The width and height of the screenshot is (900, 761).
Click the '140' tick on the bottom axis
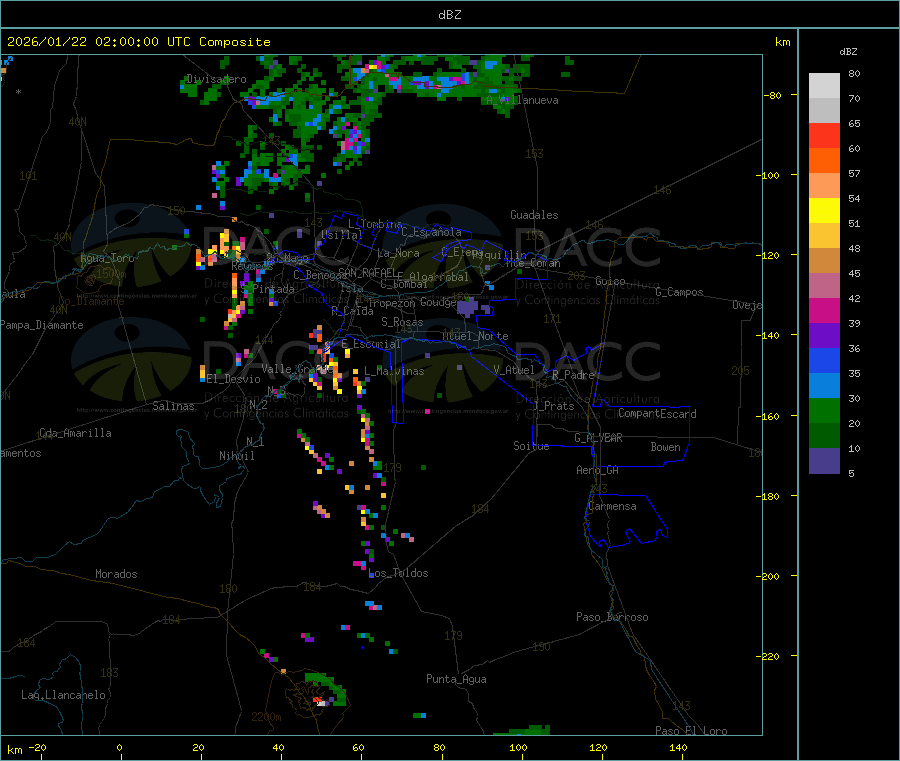pyautogui.click(x=678, y=747)
